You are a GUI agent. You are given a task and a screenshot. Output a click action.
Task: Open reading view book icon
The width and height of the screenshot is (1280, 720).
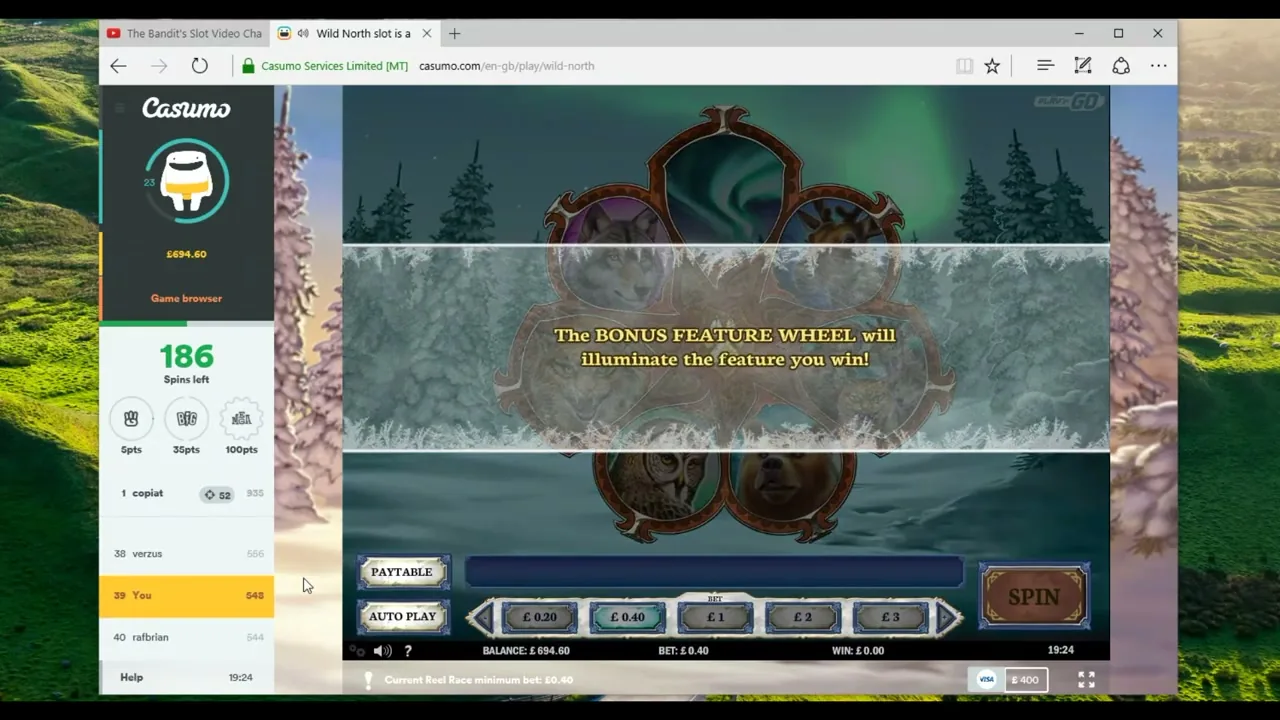[x=964, y=66]
